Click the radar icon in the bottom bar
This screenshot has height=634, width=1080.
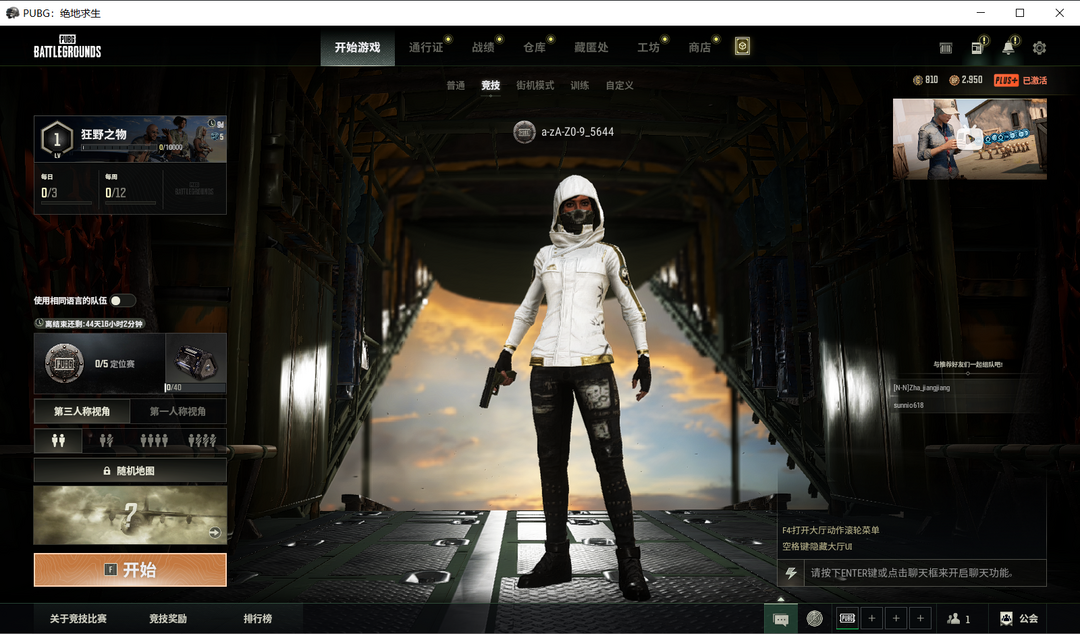(815, 618)
